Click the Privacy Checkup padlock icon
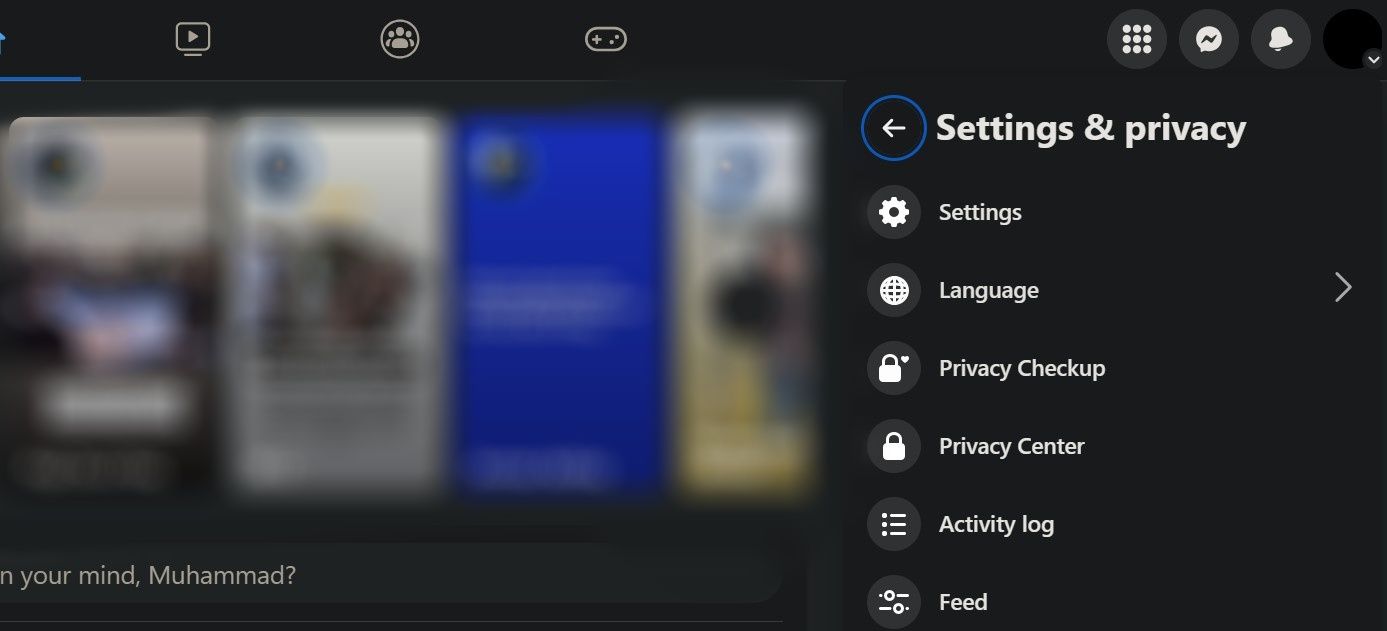The image size is (1387, 631). coord(892,368)
